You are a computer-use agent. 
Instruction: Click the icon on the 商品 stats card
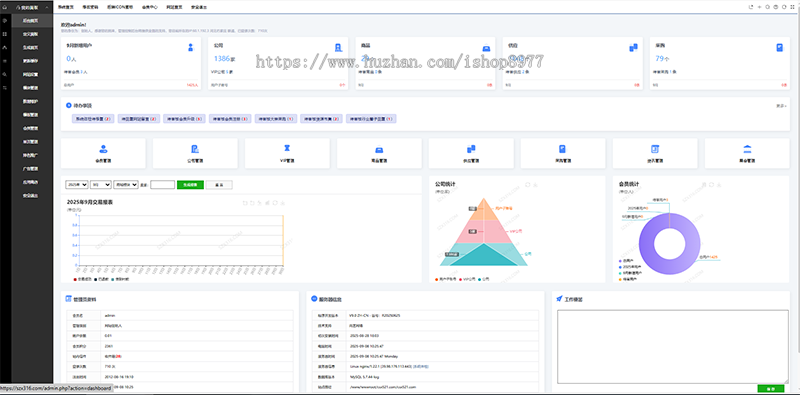[x=486, y=48]
